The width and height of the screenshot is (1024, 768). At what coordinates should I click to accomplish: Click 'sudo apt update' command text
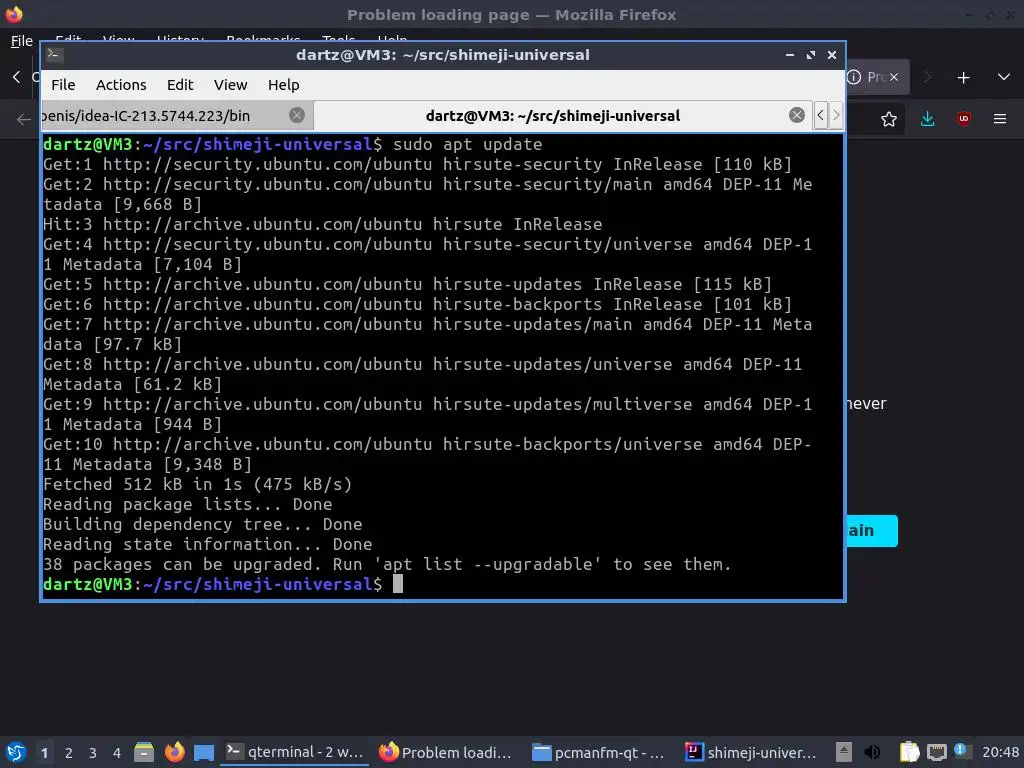[468, 144]
